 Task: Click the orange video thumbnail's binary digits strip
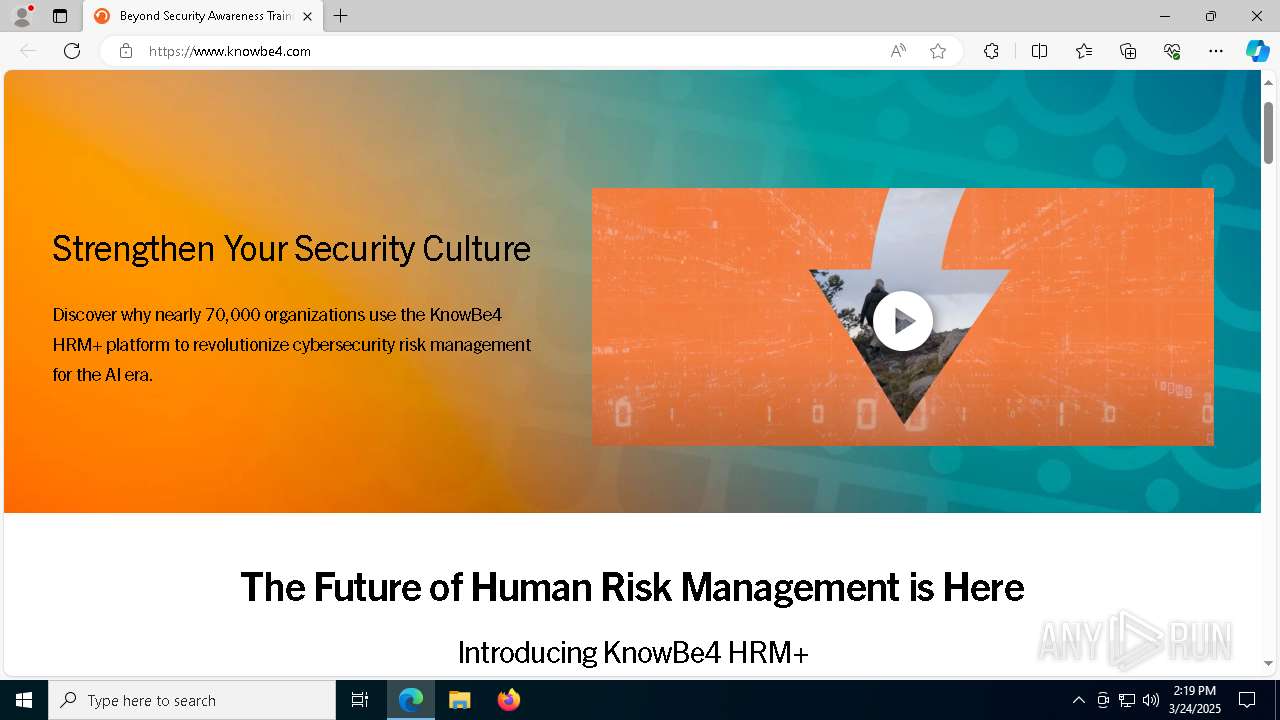point(903,412)
